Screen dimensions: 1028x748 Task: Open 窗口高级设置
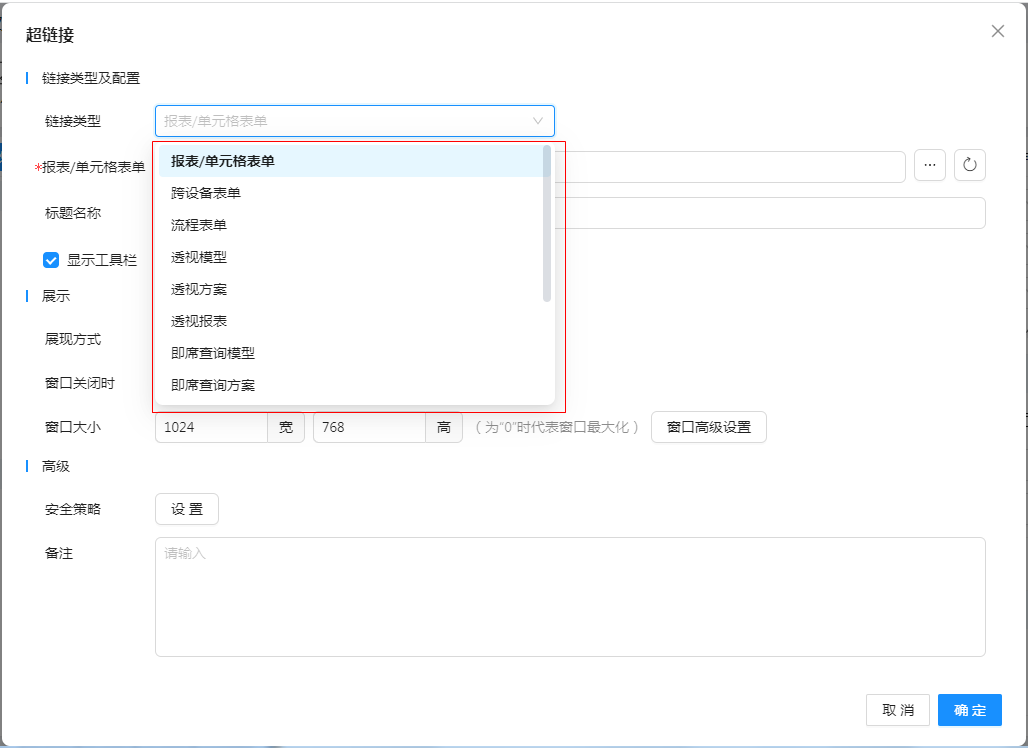point(708,427)
